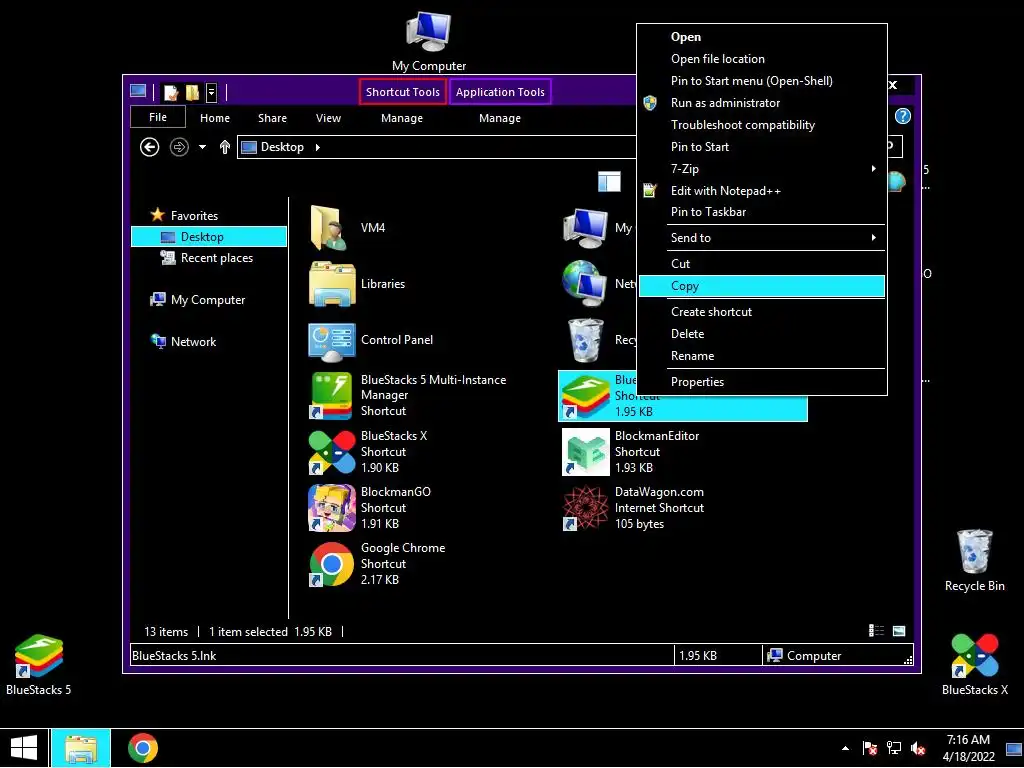1024x768 pixels.
Task: Select Pin to Start menu (Open-Shell)
Action: click(761, 81)
